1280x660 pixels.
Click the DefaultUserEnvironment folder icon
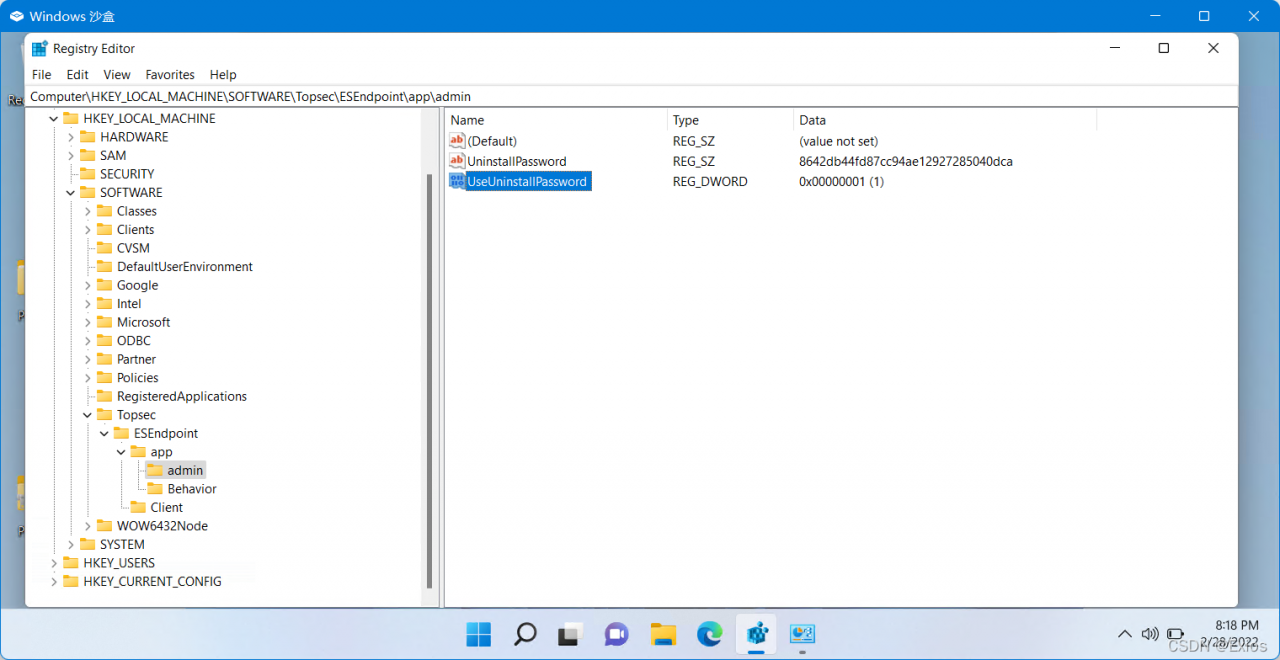105,267
